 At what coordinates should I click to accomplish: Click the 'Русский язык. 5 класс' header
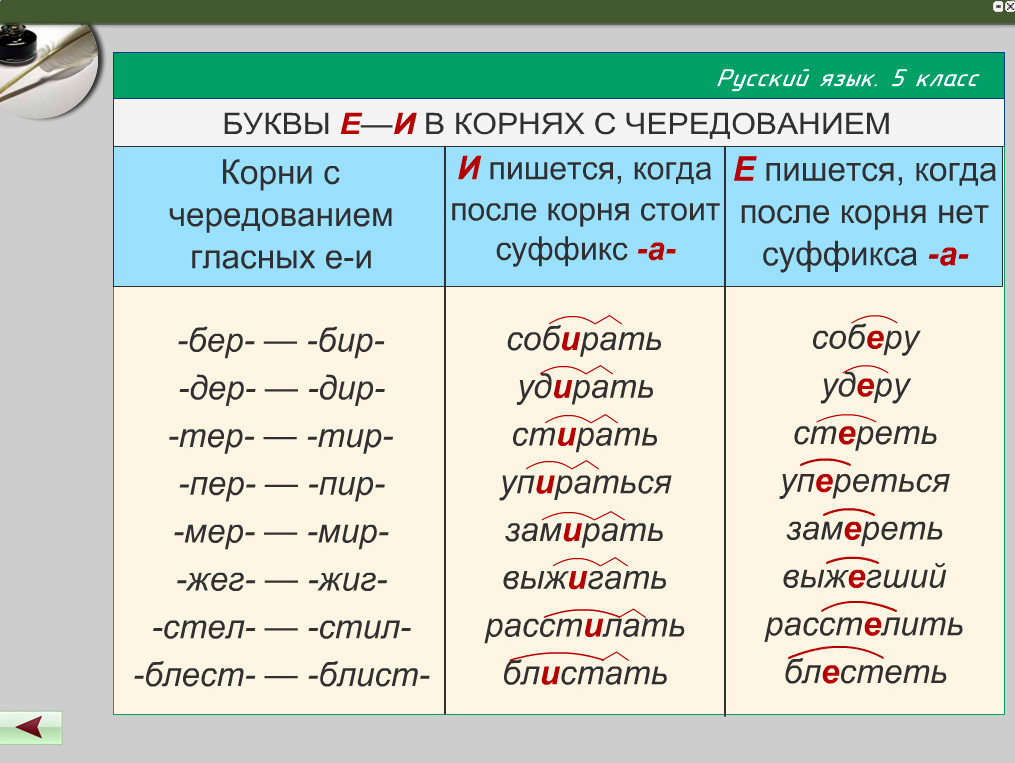coord(847,79)
